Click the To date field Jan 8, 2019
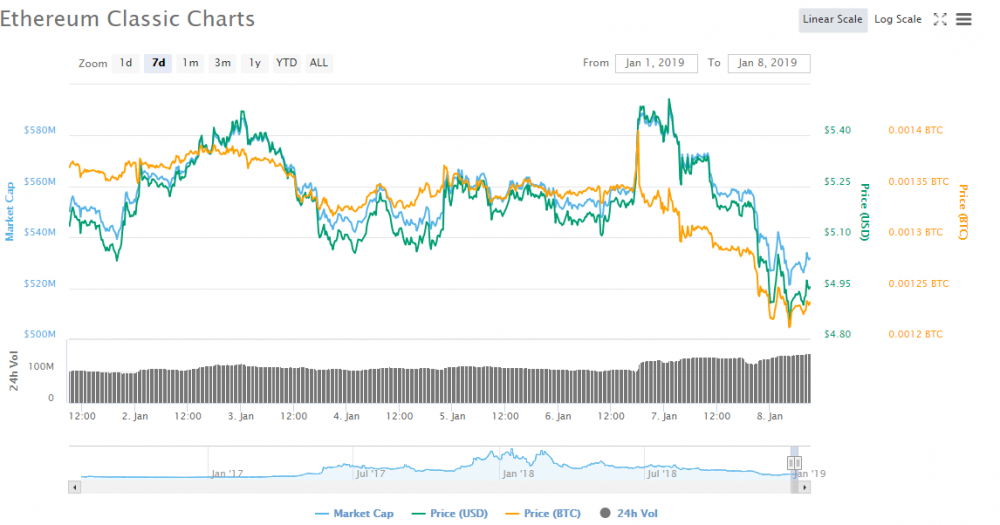The image size is (1000, 525). click(x=768, y=63)
